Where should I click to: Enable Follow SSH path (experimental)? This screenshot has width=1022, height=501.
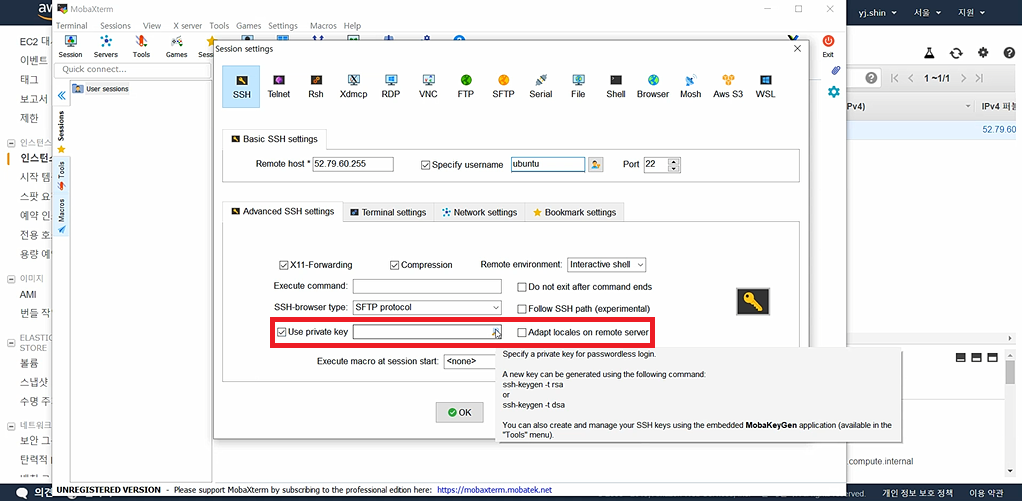pos(522,309)
